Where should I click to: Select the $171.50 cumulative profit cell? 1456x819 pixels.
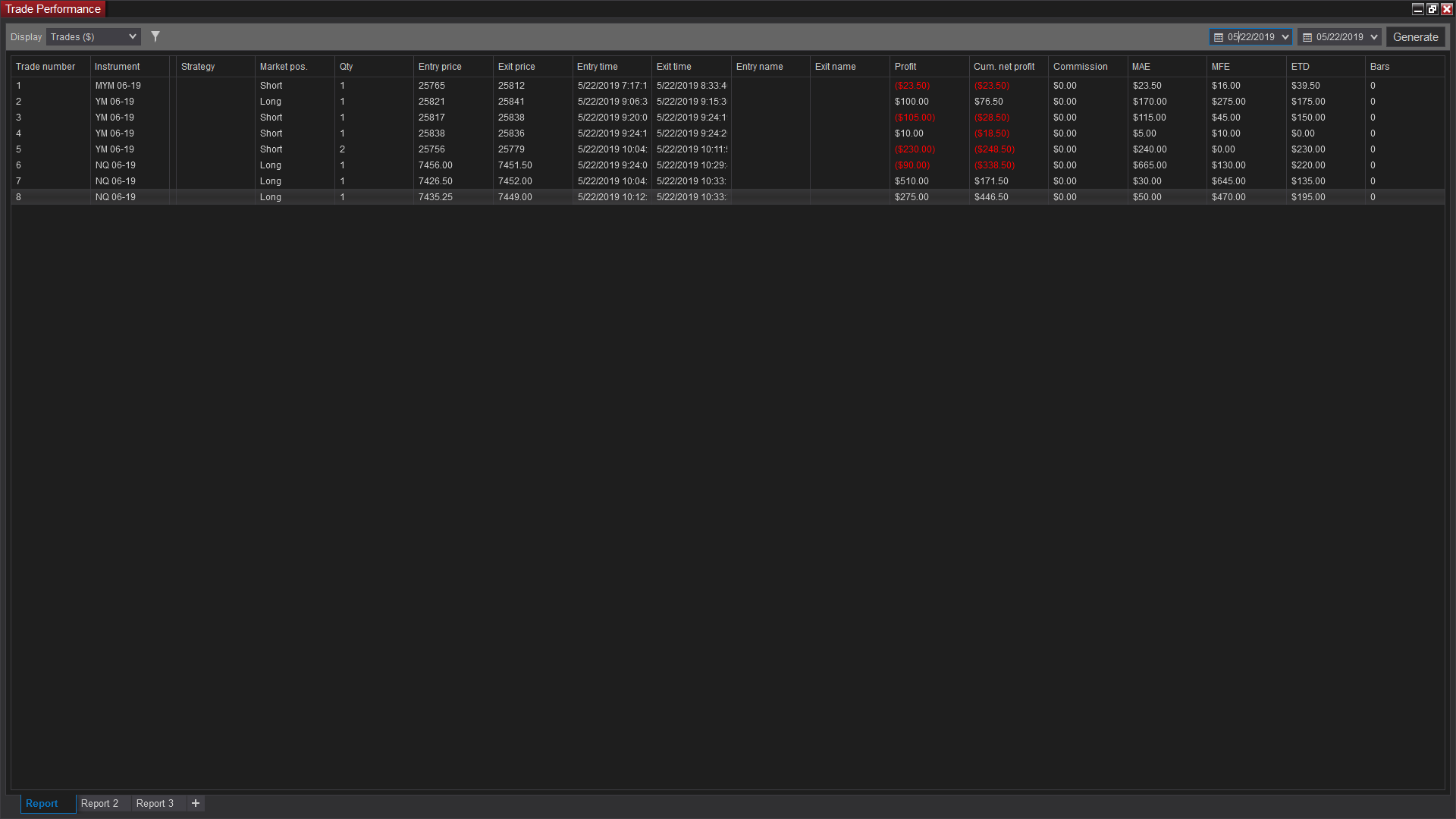pos(1009,181)
